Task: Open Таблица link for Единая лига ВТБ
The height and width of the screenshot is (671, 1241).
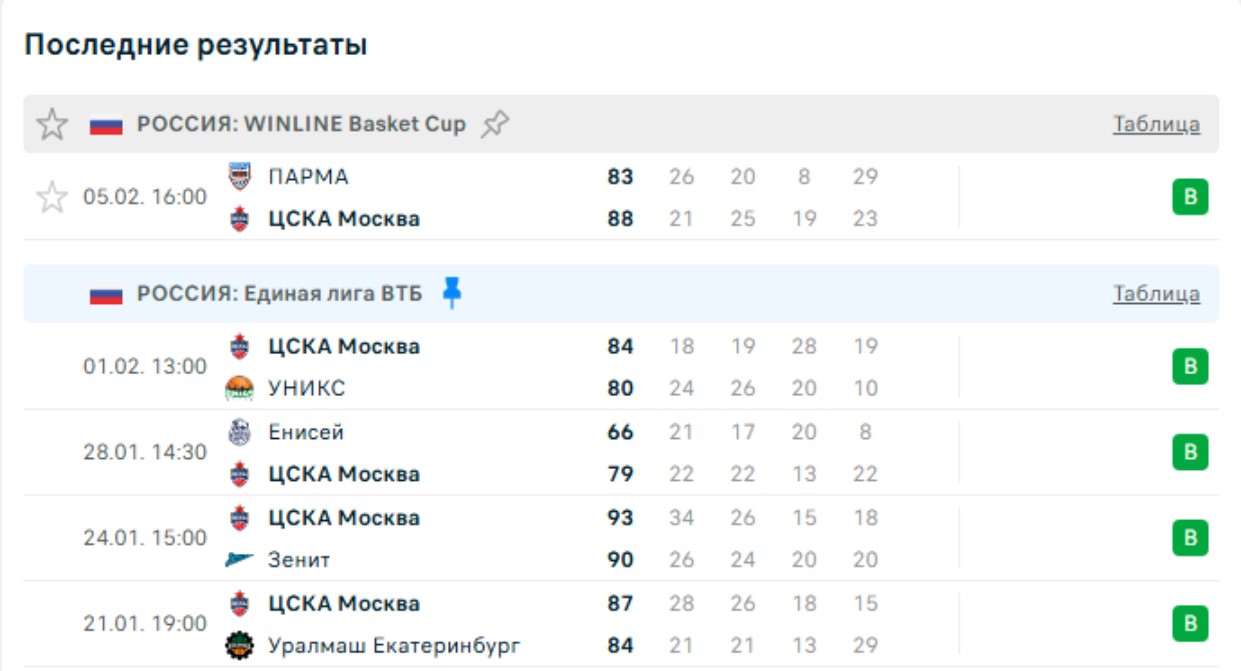Action: coord(1156,294)
